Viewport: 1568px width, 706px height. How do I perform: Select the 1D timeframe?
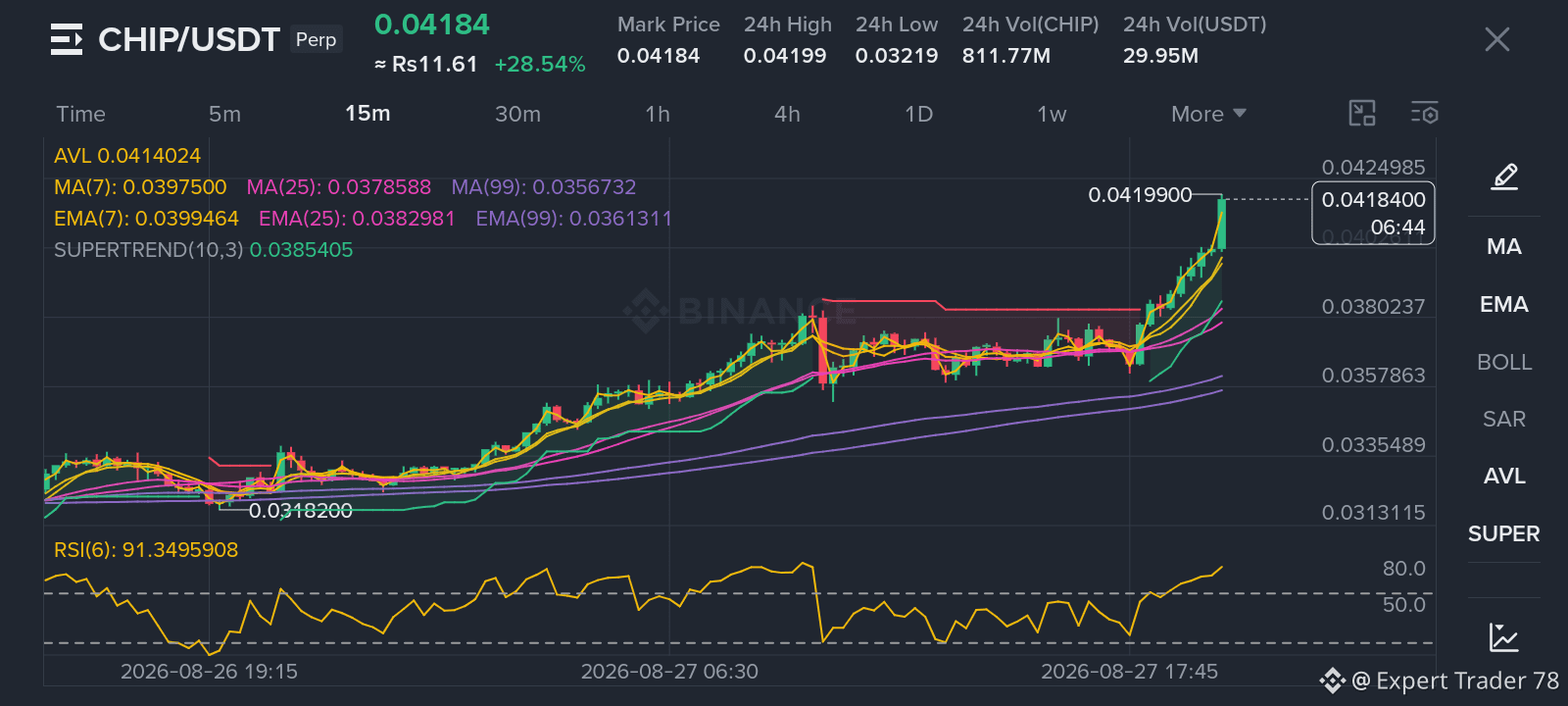[x=918, y=114]
